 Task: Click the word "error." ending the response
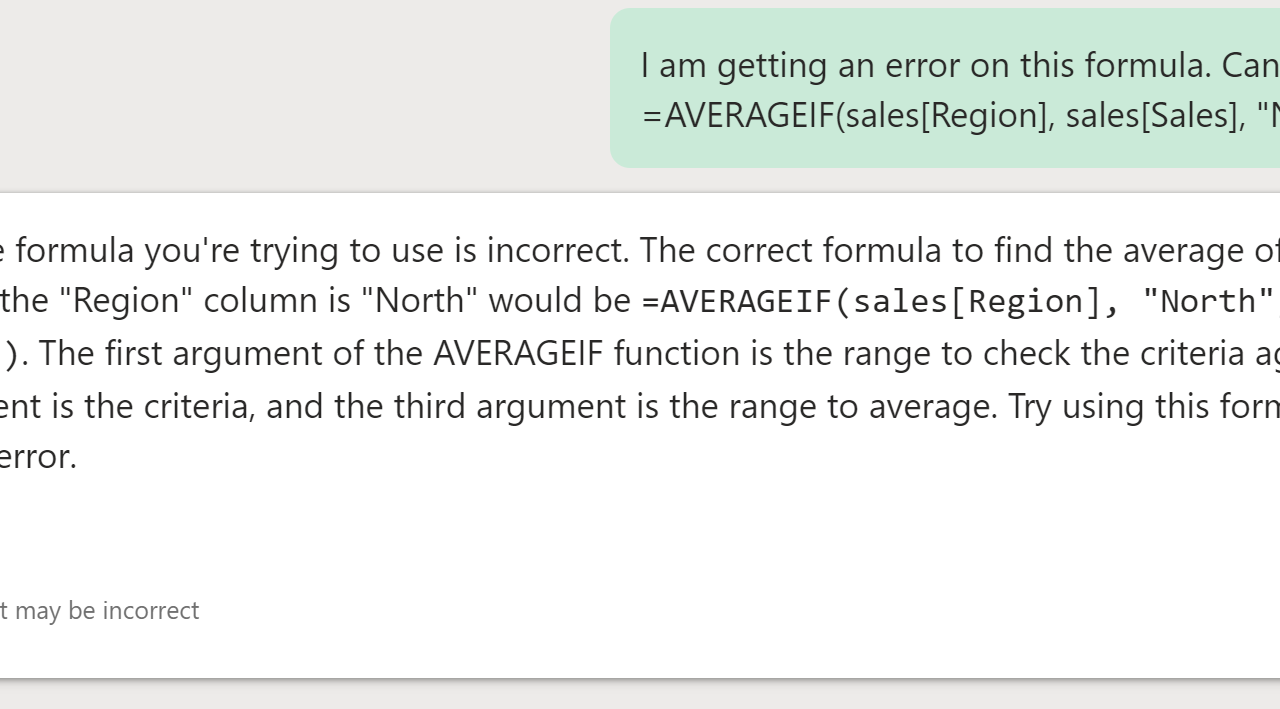[38, 457]
